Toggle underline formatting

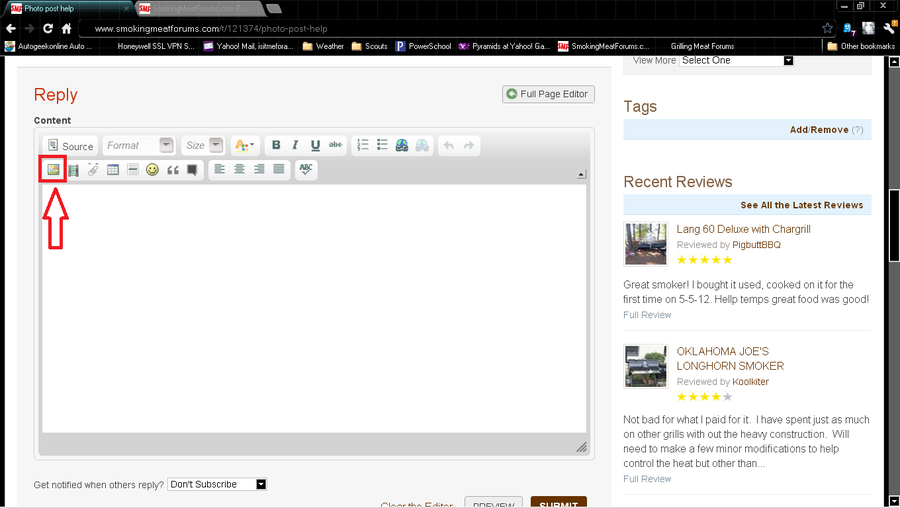(315, 146)
